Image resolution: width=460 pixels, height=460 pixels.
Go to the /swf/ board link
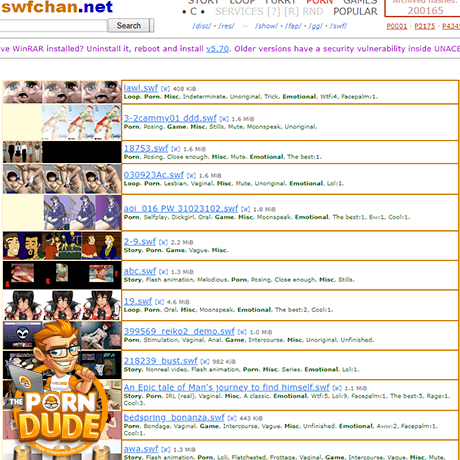pyautogui.click(x=338, y=26)
